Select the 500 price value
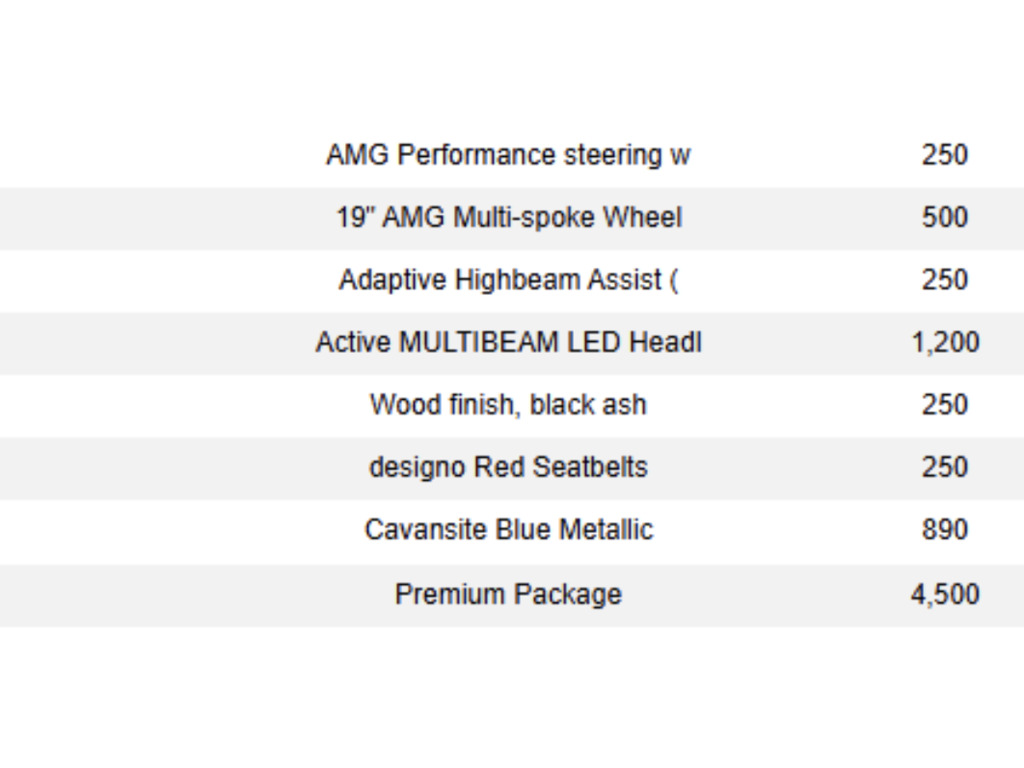Image resolution: width=1024 pixels, height=768 pixels. click(944, 217)
